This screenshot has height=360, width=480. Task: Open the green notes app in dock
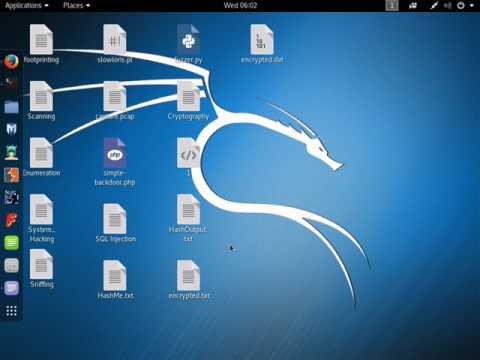click(x=11, y=243)
